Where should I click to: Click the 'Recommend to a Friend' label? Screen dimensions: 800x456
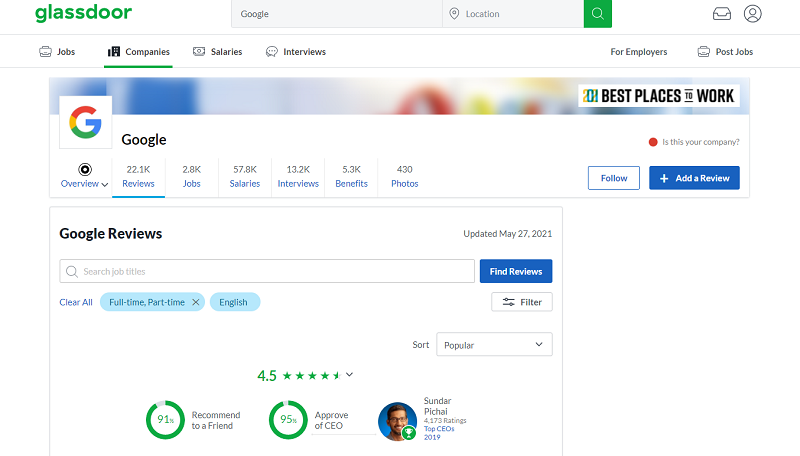(x=216, y=420)
